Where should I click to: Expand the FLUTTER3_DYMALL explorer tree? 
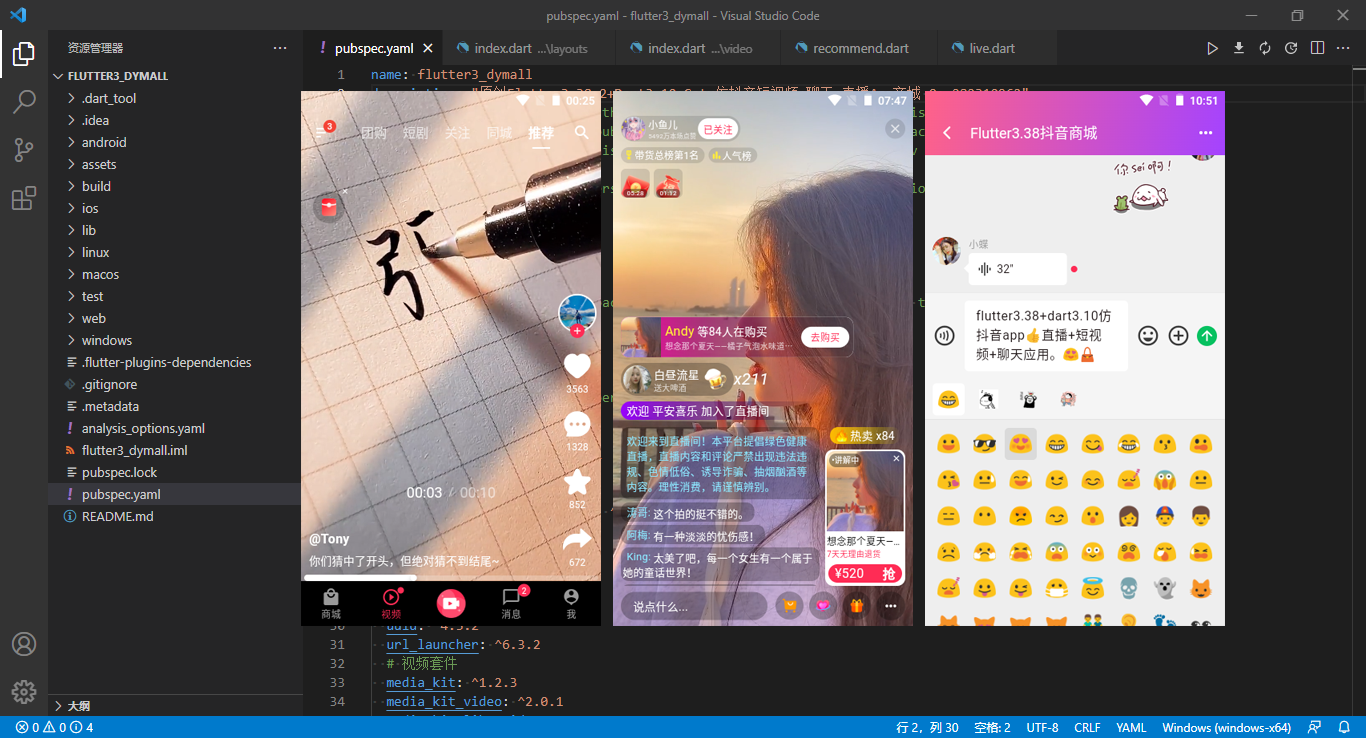click(x=113, y=75)
